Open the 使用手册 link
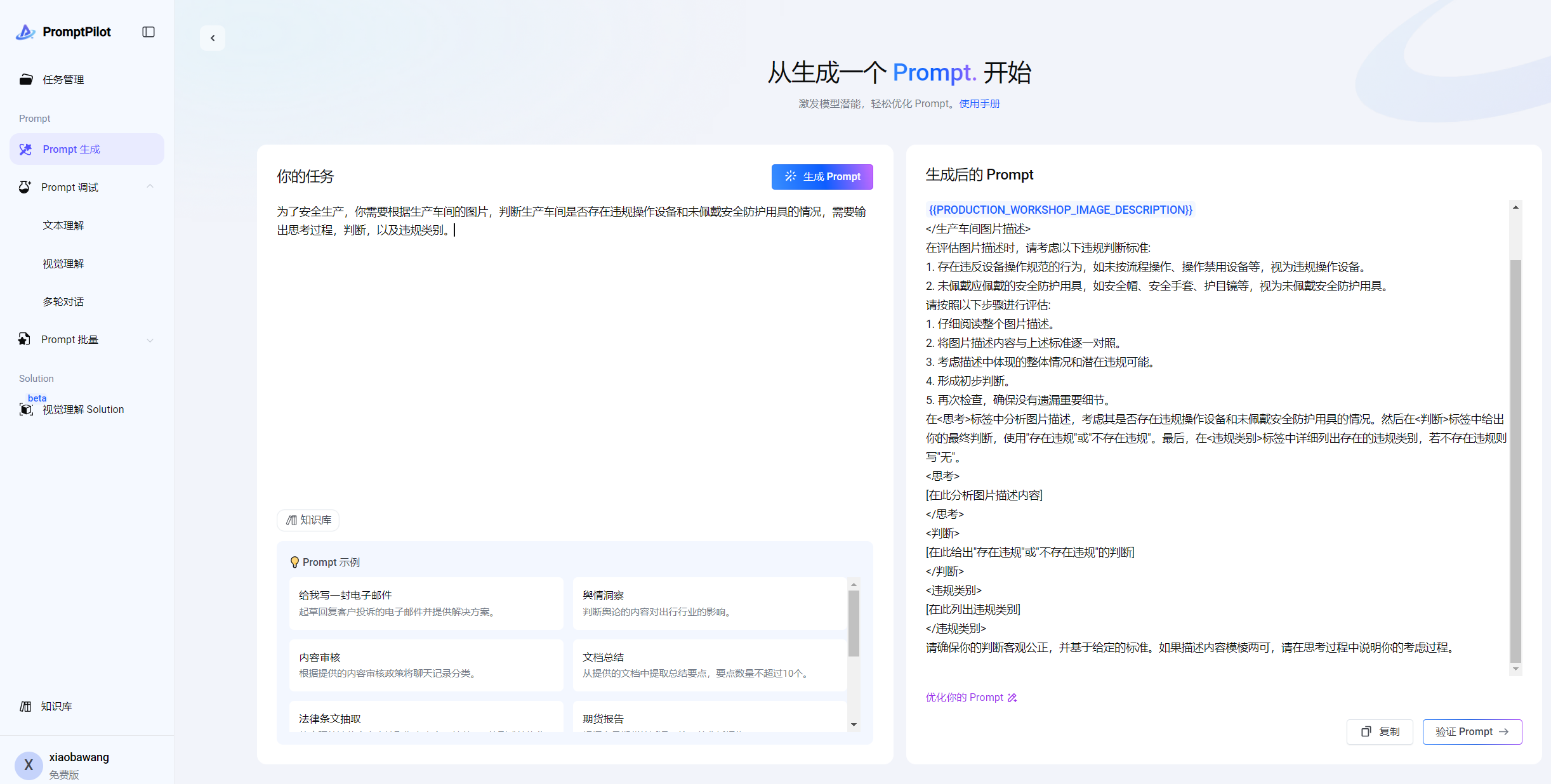Screen dimensions: 1551x784 point(979,103)
